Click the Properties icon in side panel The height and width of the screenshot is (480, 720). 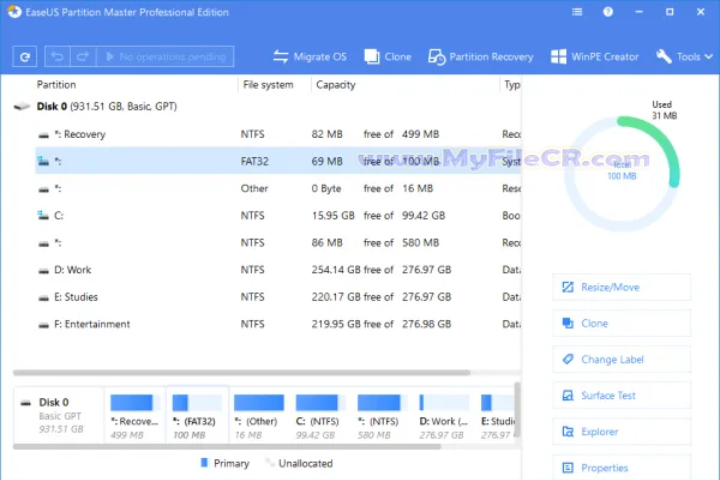tap(568, 468)
